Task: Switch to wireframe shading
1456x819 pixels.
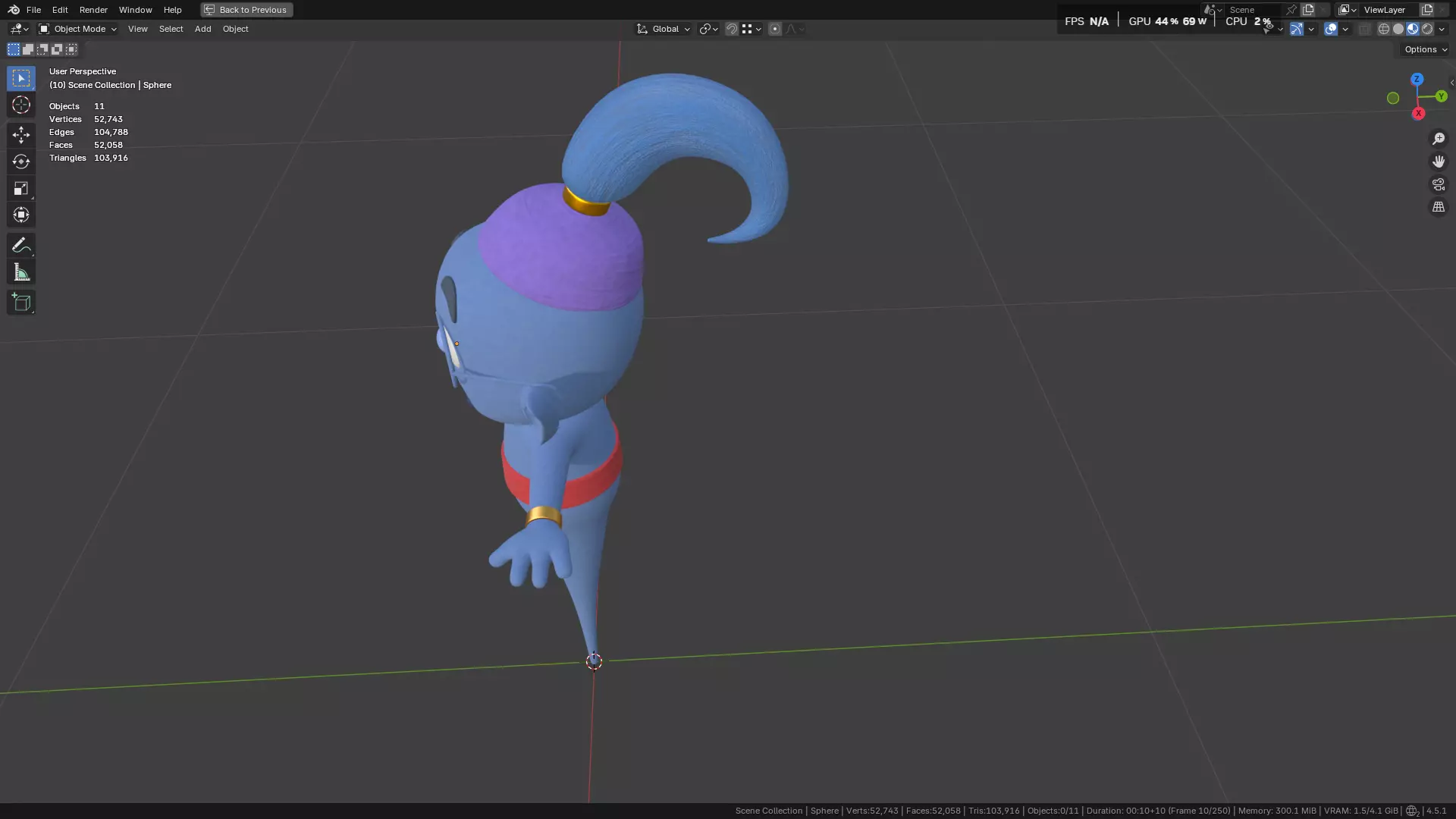Action: (1384, 29)
